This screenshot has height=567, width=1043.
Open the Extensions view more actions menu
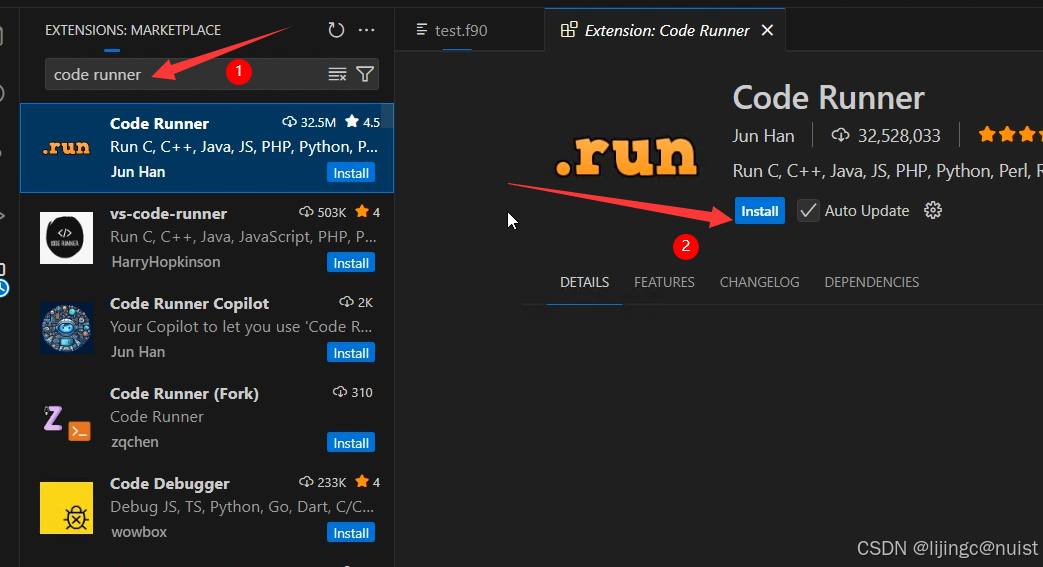point(367,30)
